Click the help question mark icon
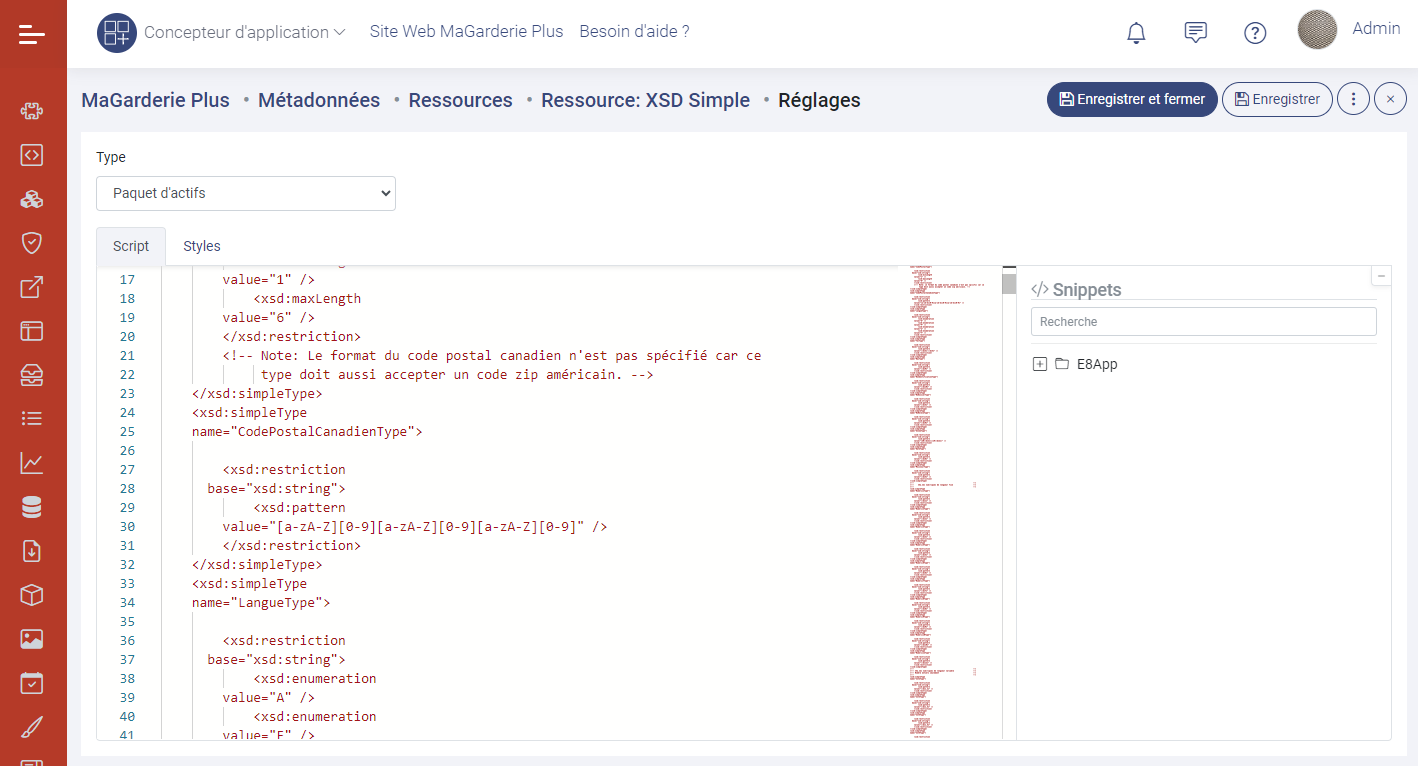1418x766 pixels. 1255,33
